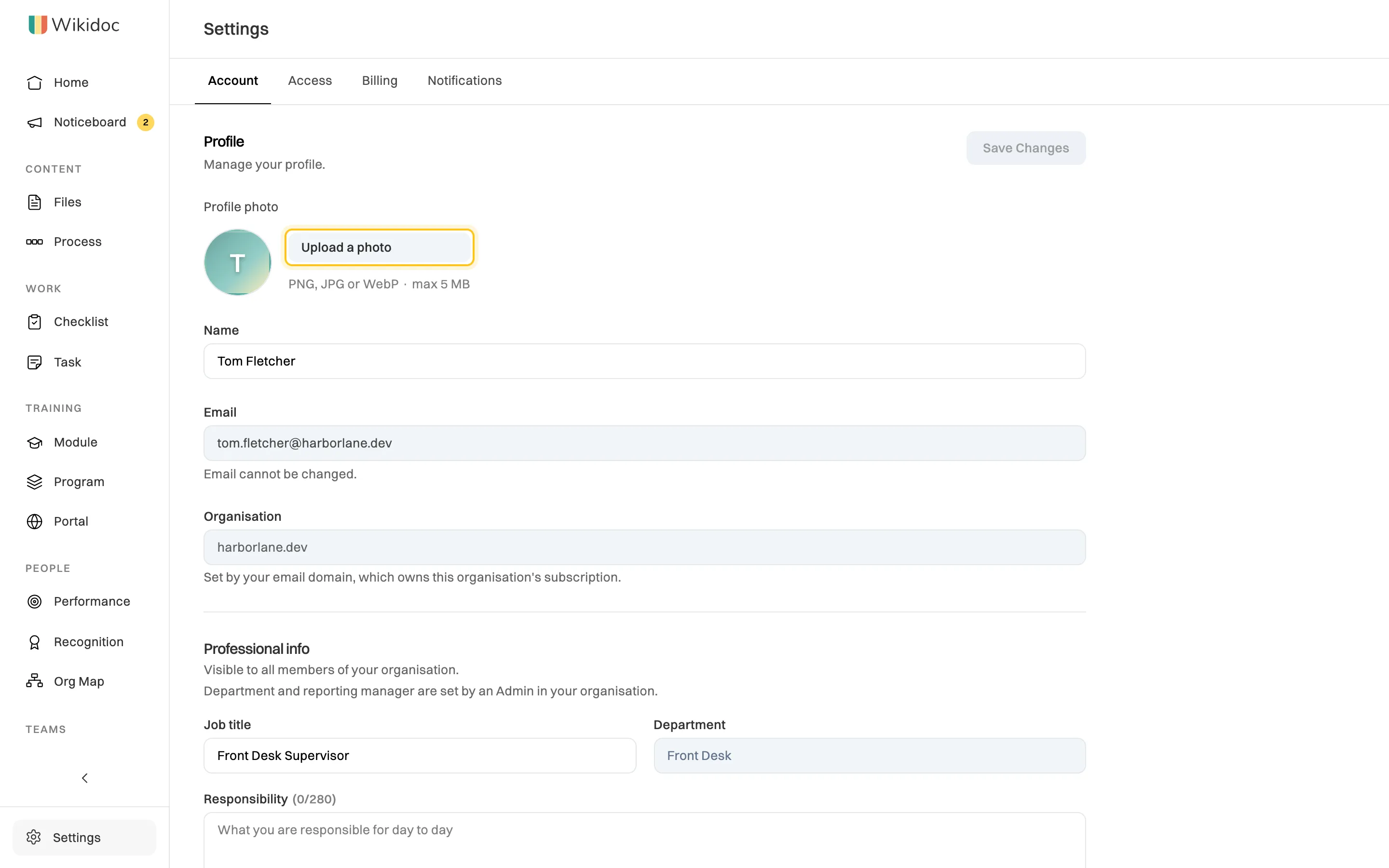
Task: Click the Noticeboard badge showing 2
Action: [x=145, y=122]
